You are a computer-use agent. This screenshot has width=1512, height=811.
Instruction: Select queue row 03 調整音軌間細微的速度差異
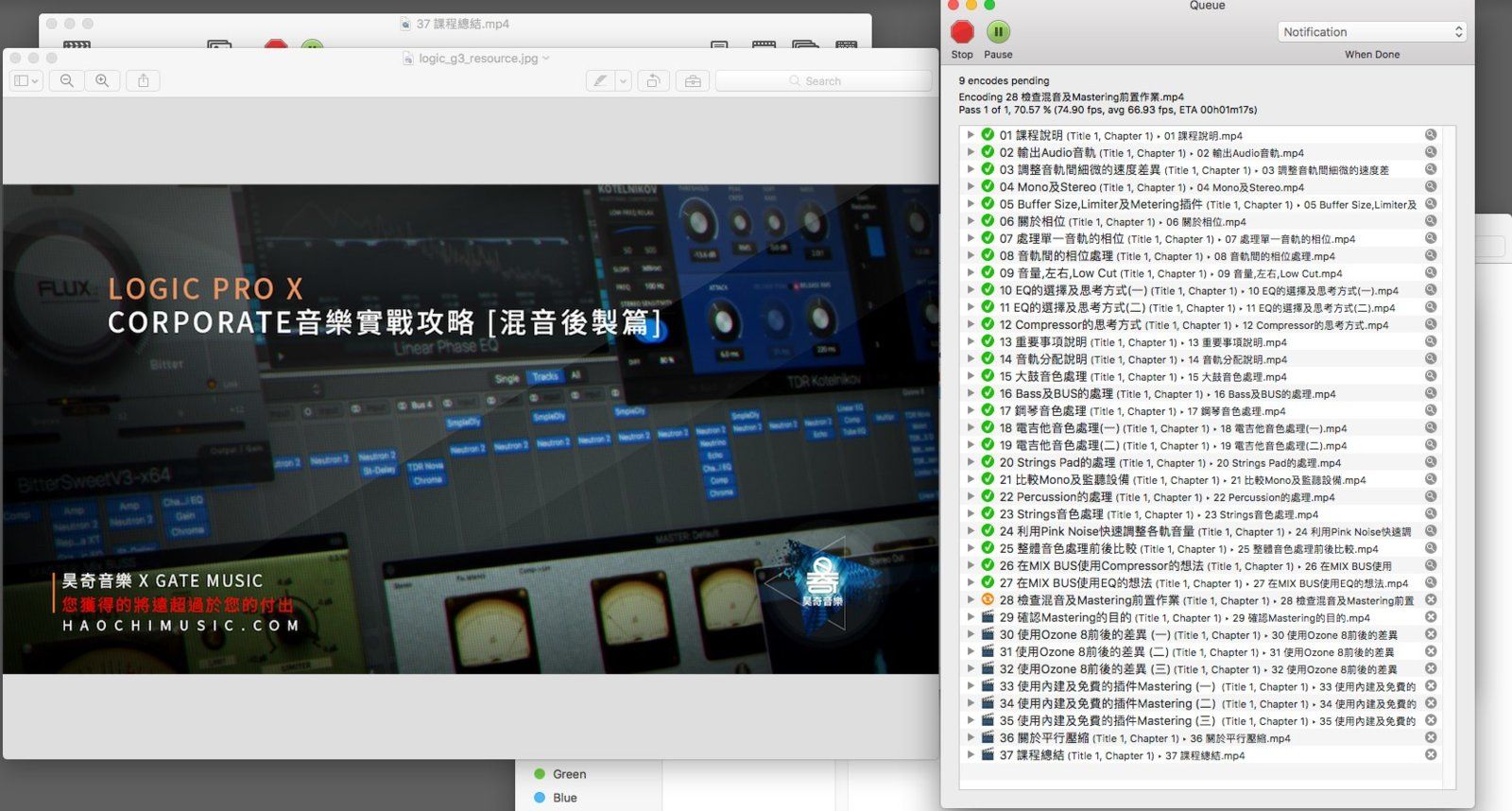[x=1201, y=170]
